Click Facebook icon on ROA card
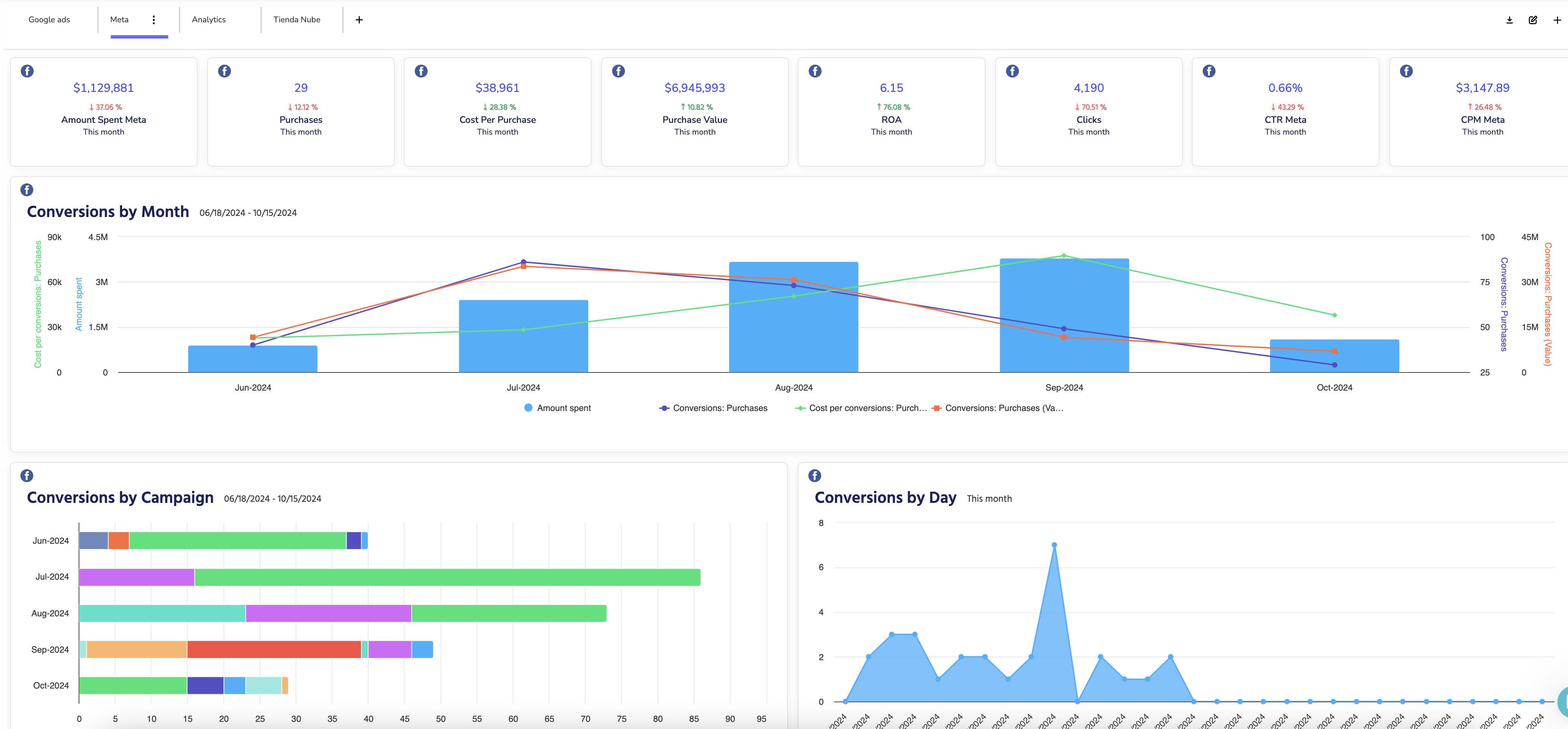1568x729 pixels. (815, 71)
